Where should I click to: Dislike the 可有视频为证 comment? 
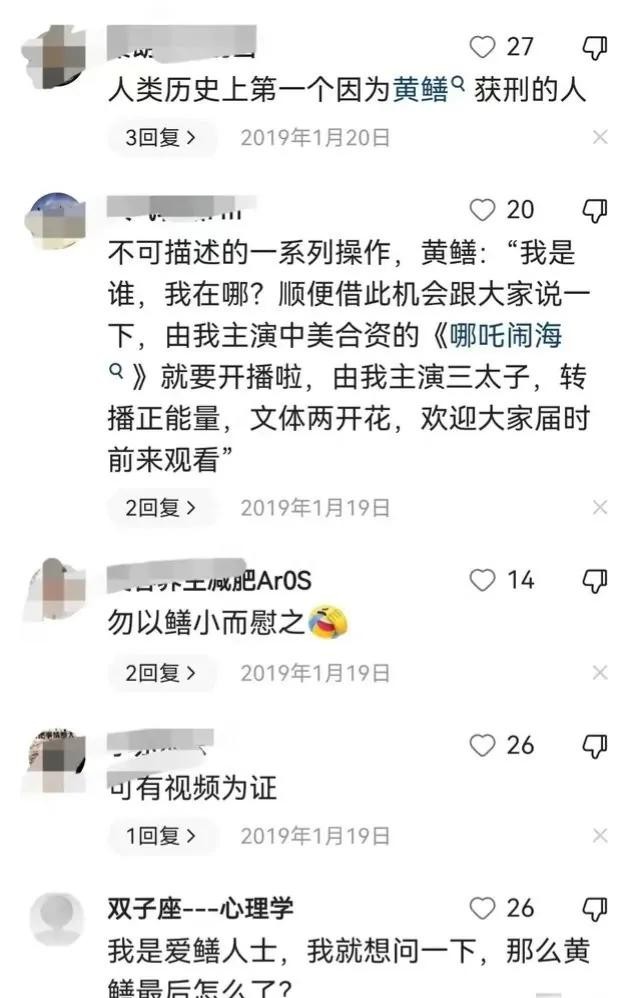pyautogui.click(x=595, y=746)
